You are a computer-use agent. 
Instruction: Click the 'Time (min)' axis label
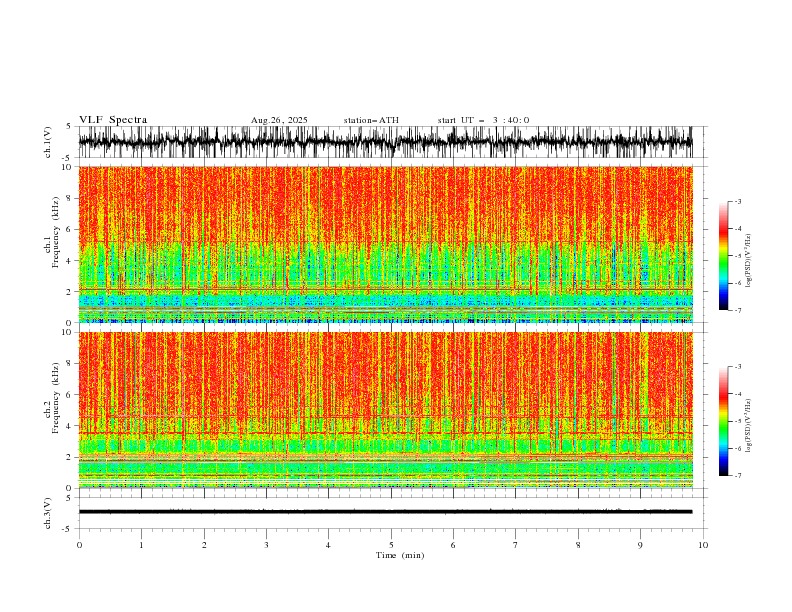click(x=400, y=555)
